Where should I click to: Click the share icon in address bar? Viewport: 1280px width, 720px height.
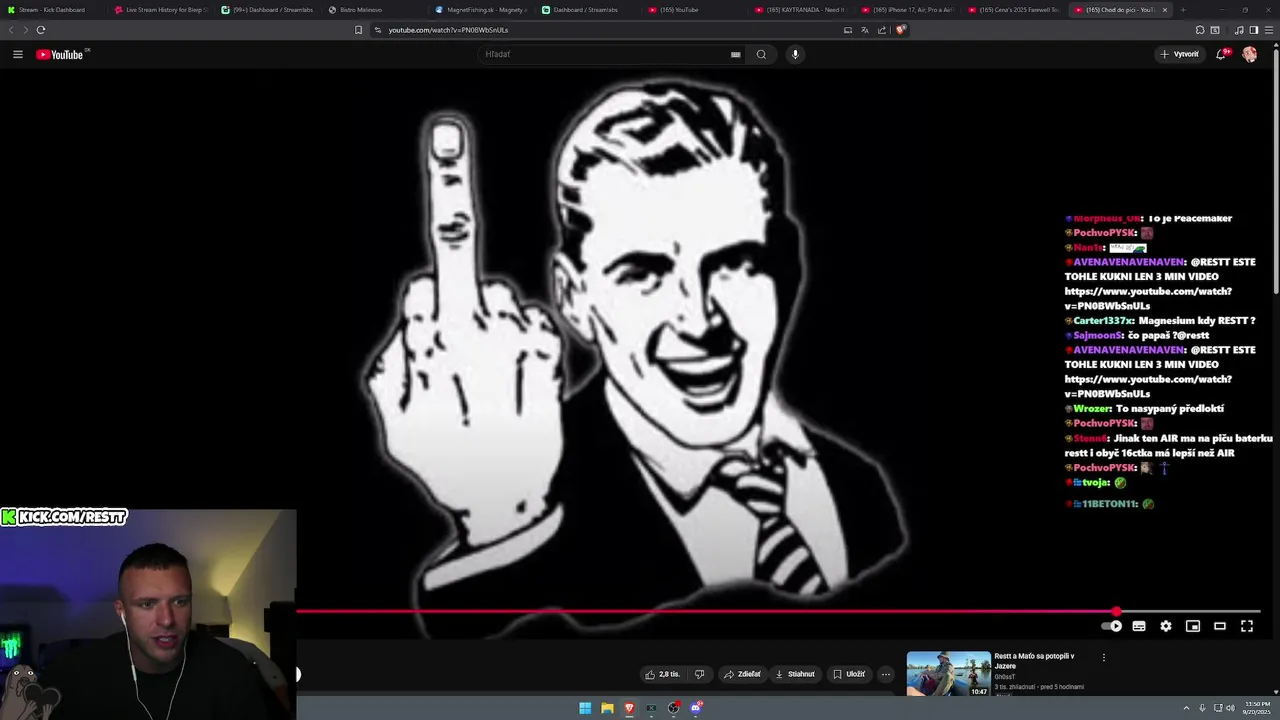tap(882, 30)
